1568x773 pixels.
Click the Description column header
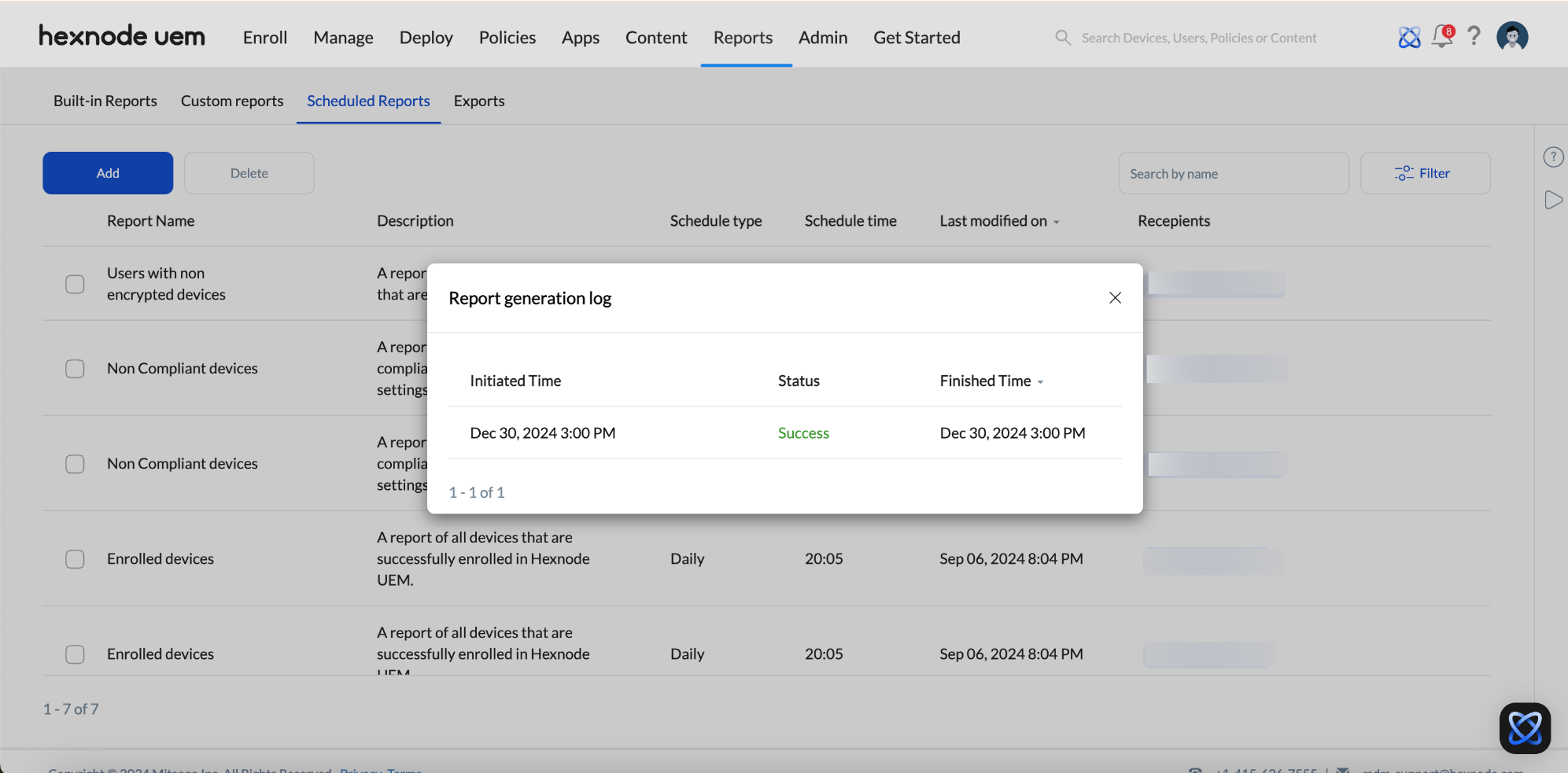415,221
